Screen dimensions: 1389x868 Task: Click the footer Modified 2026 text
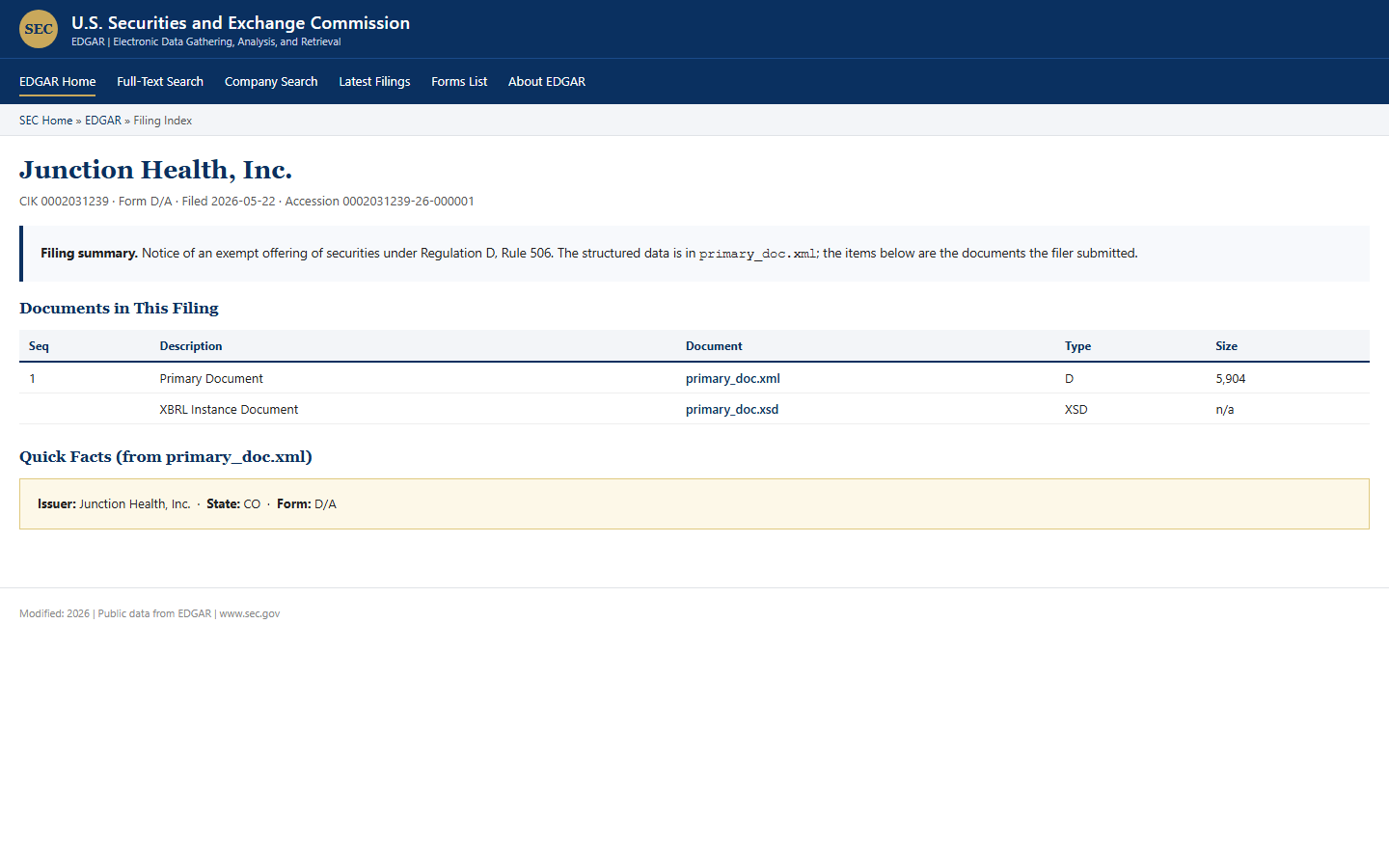150,613
